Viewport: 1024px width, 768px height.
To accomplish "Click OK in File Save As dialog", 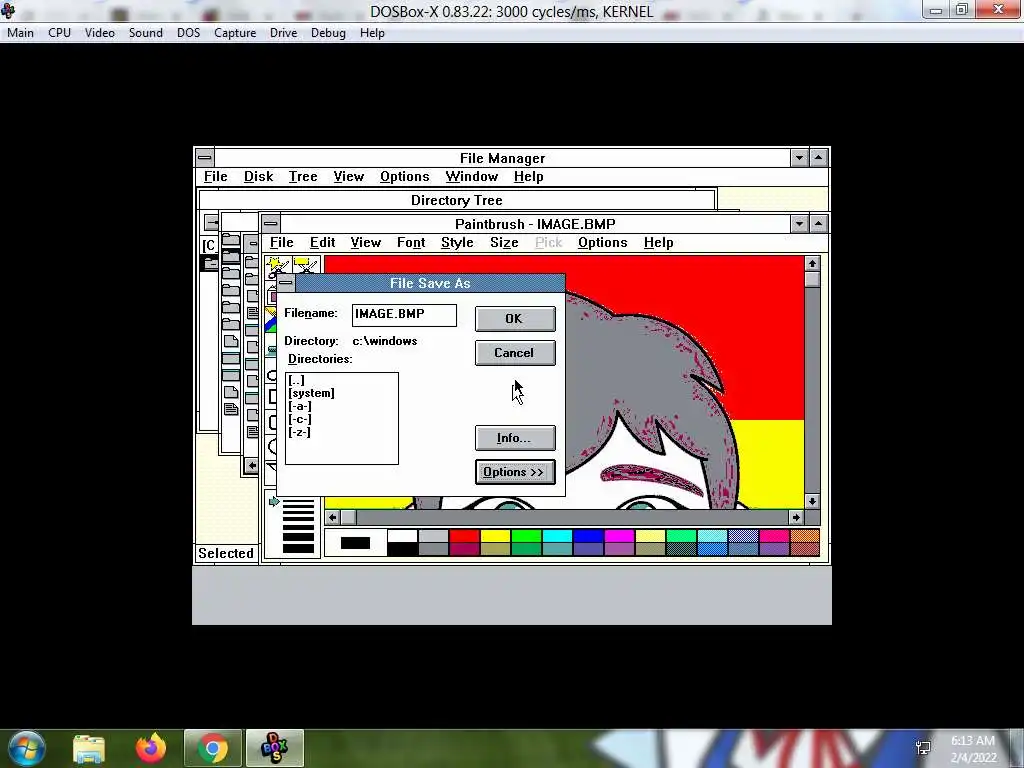I will [x=515, y=319].
